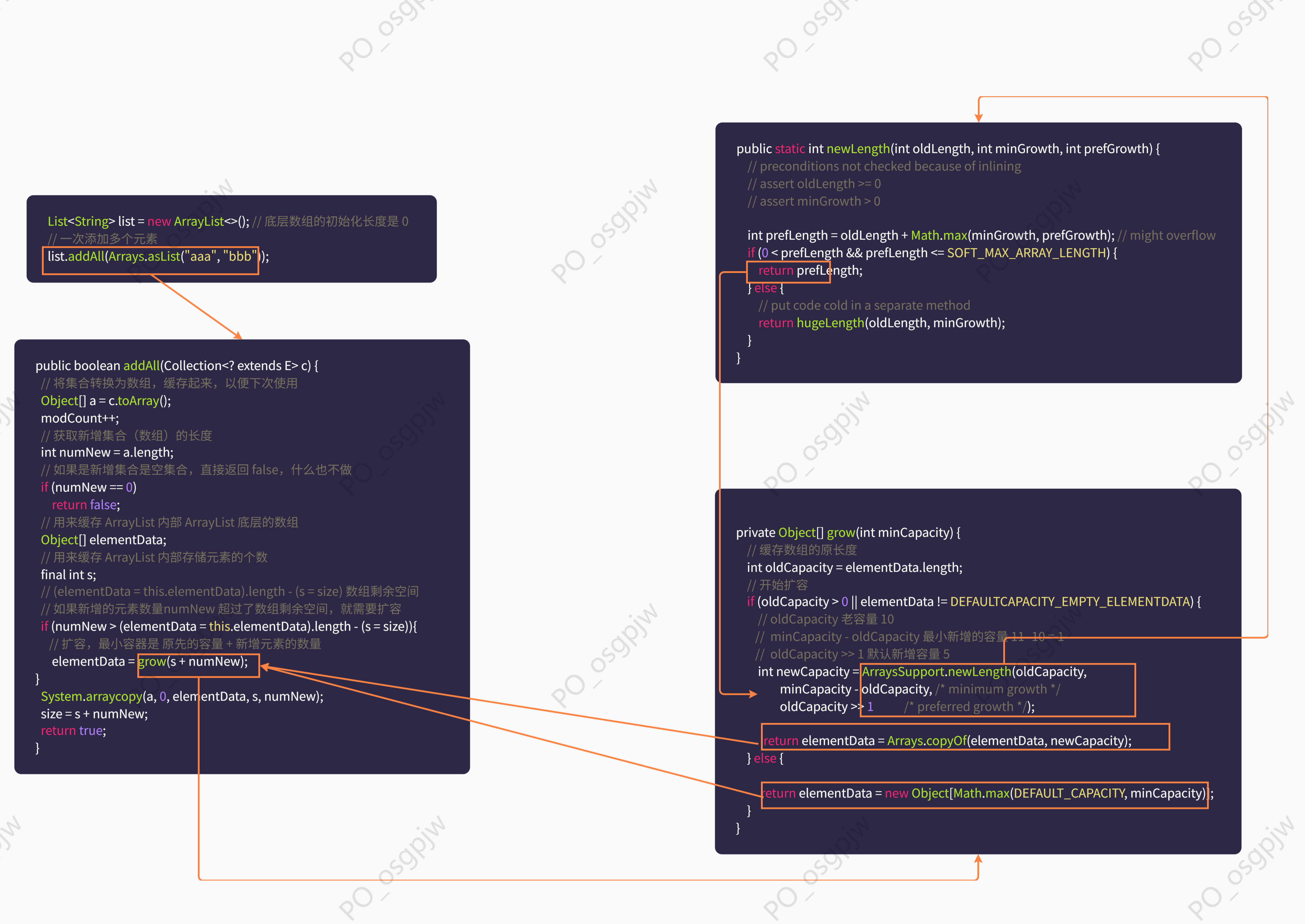
Task: Click the 'return hugeLength(oldLength, minGrowth)' line
Action: [x=881, y=323]
